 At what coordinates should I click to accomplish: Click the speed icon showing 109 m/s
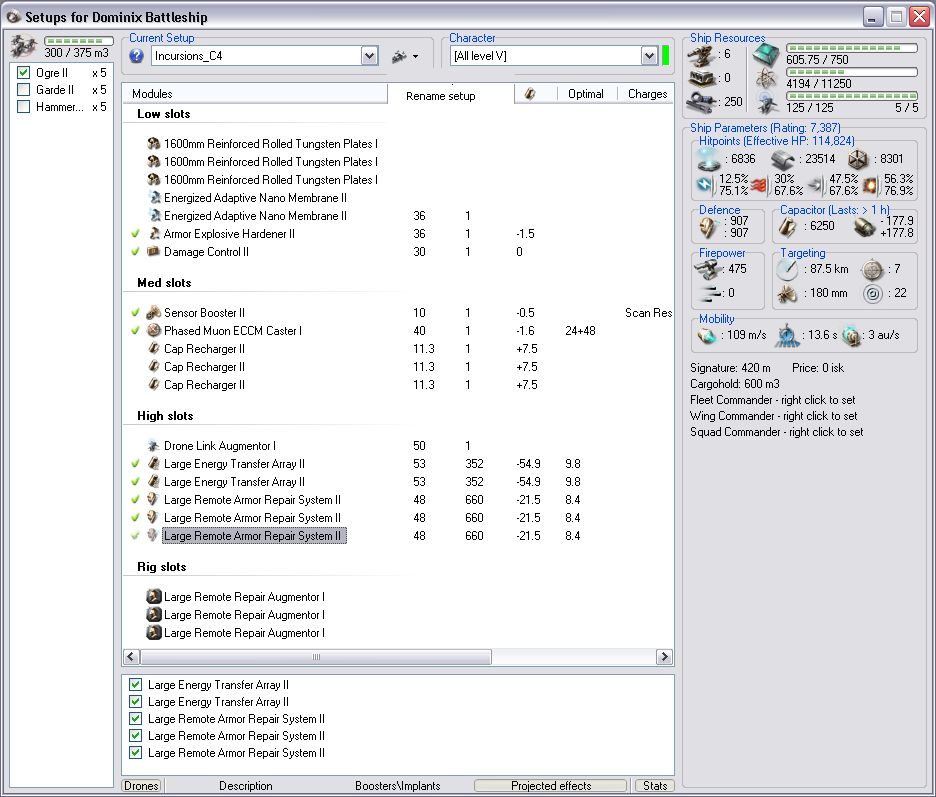coord(707,336)
